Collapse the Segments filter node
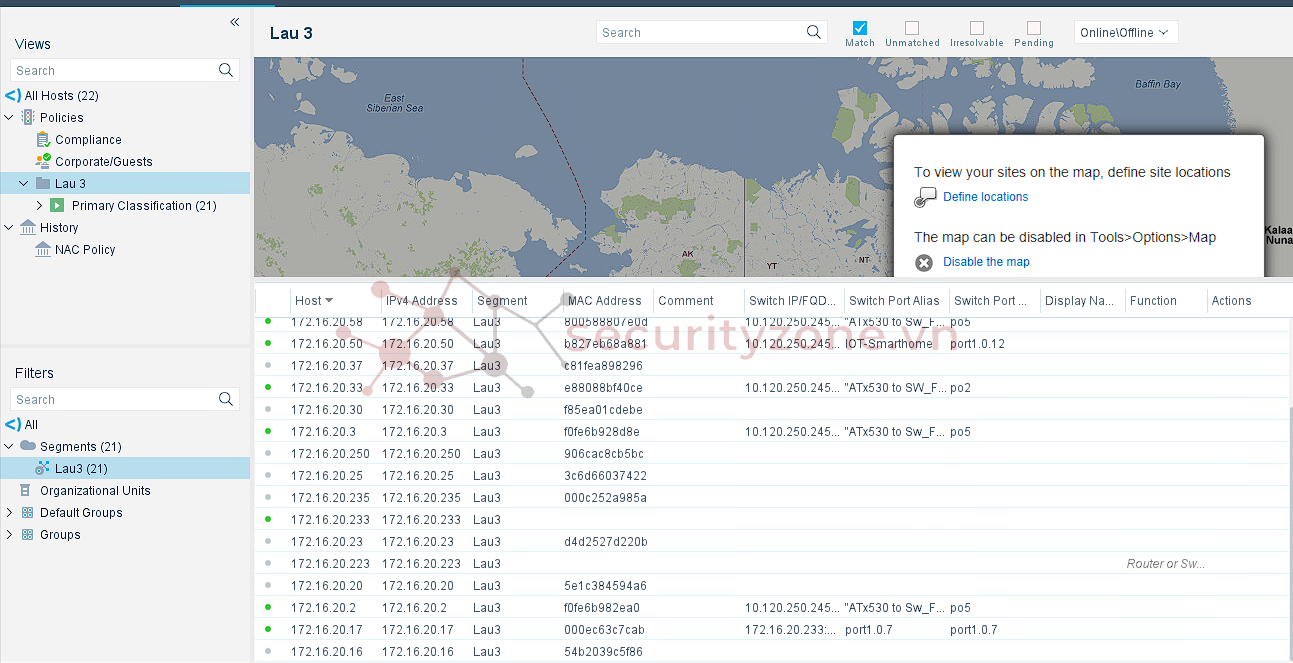 click(x=9, y=447)
